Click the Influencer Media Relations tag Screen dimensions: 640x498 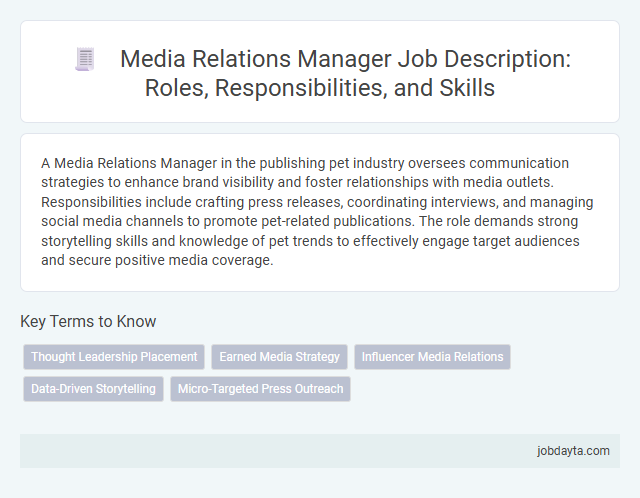(x=432, y=357)
